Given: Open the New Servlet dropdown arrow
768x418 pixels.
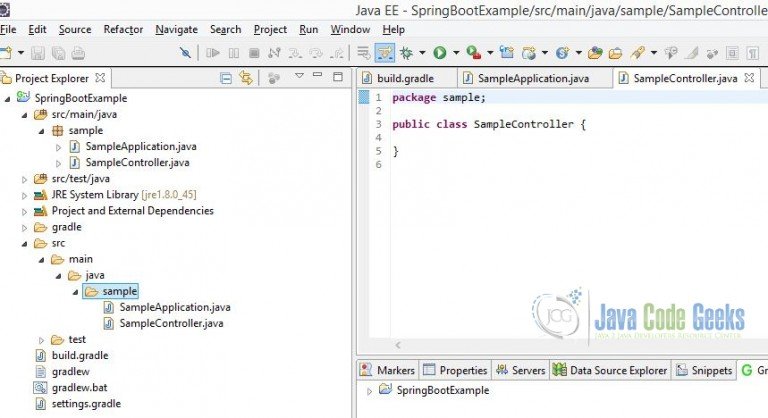Looking at the screenshot, I should (x=578, y=52).
